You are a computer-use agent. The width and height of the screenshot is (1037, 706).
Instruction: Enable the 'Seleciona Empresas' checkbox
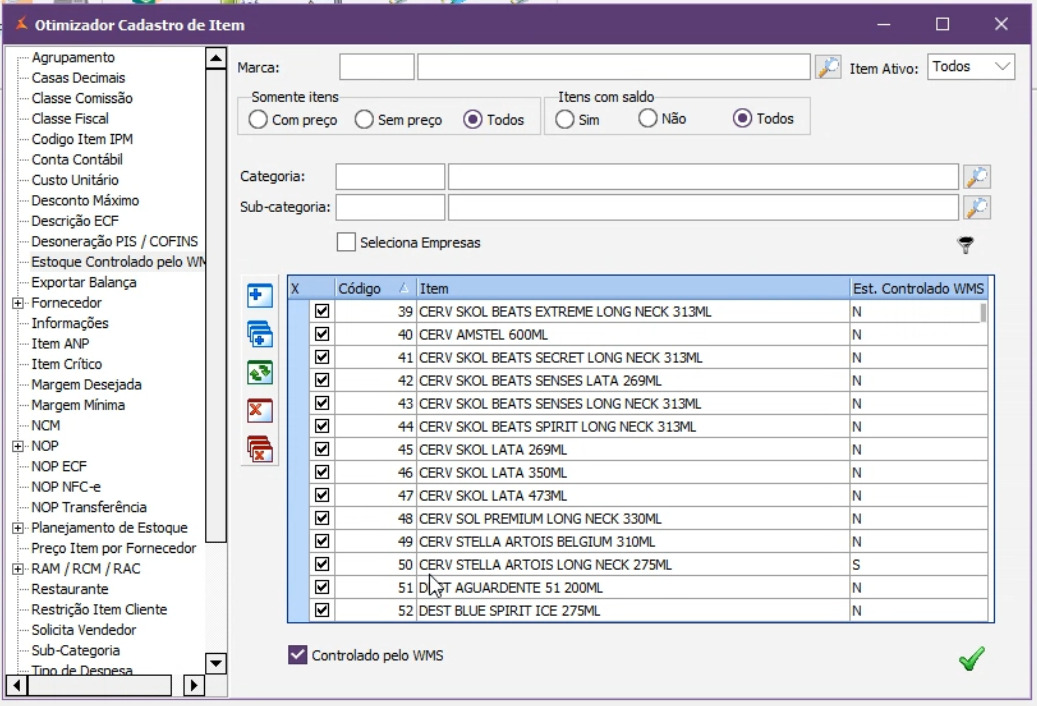(x=347, y=243)
